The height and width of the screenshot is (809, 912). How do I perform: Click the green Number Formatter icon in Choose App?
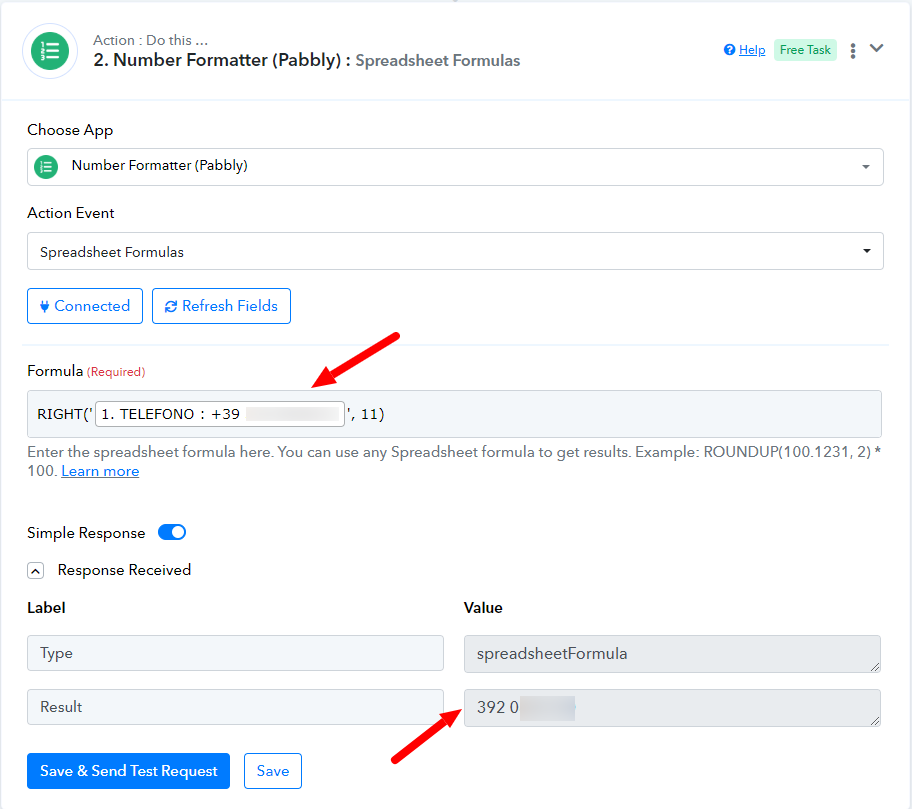tap(46, 167)
